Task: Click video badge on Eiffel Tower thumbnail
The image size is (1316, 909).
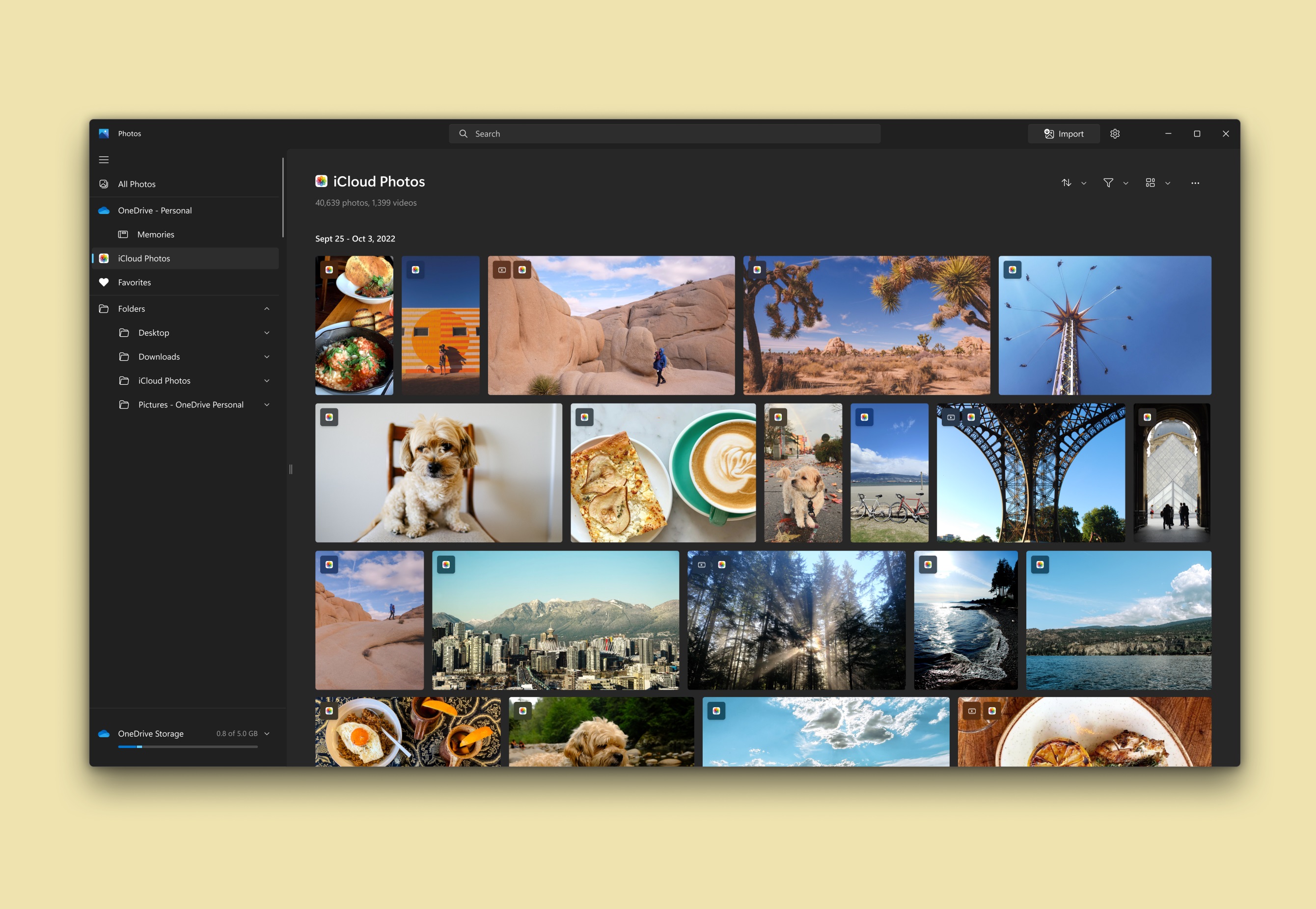Action: 951,418
